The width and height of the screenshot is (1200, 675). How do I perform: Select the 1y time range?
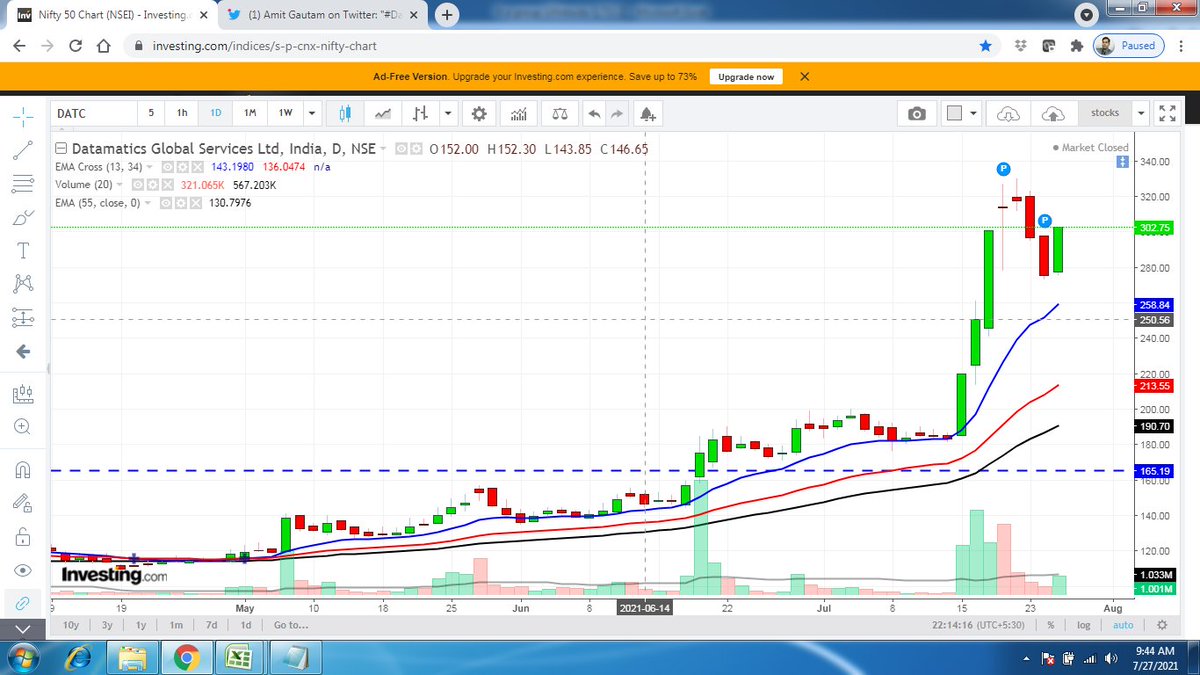click(139, 624)
